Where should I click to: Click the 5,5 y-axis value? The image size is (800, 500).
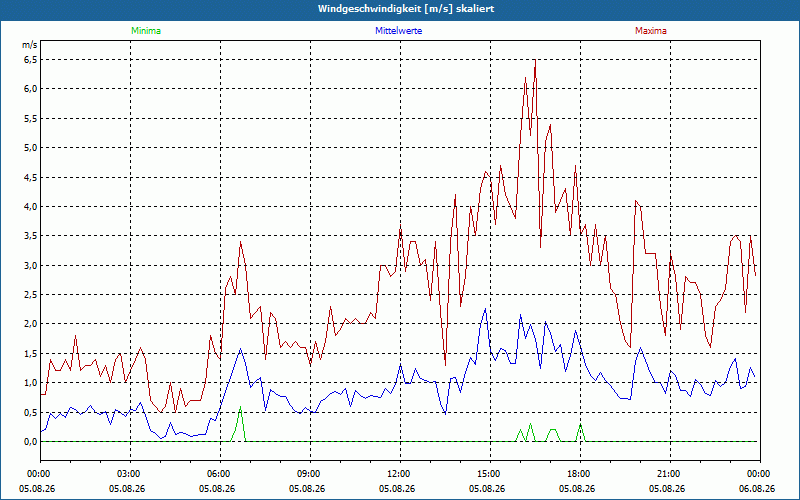(x=30, y=118)
